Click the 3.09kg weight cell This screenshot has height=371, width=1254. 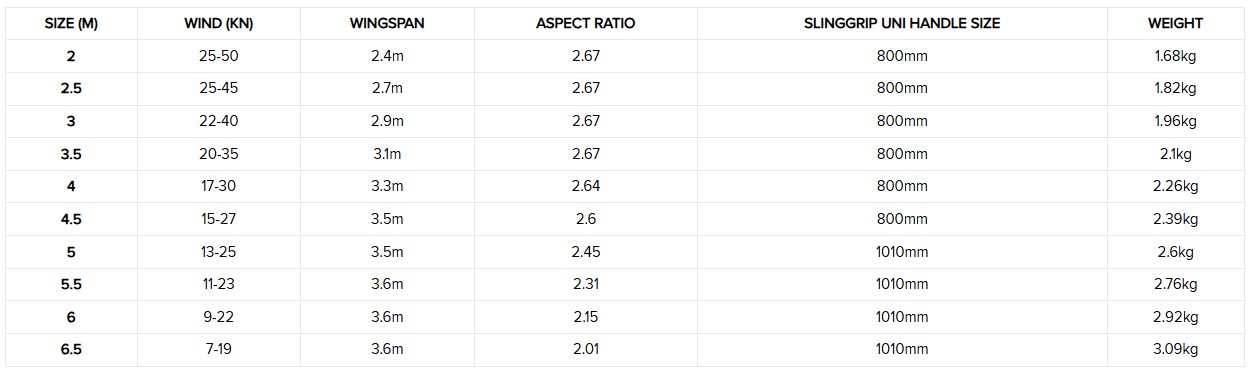click(1175, 349)
